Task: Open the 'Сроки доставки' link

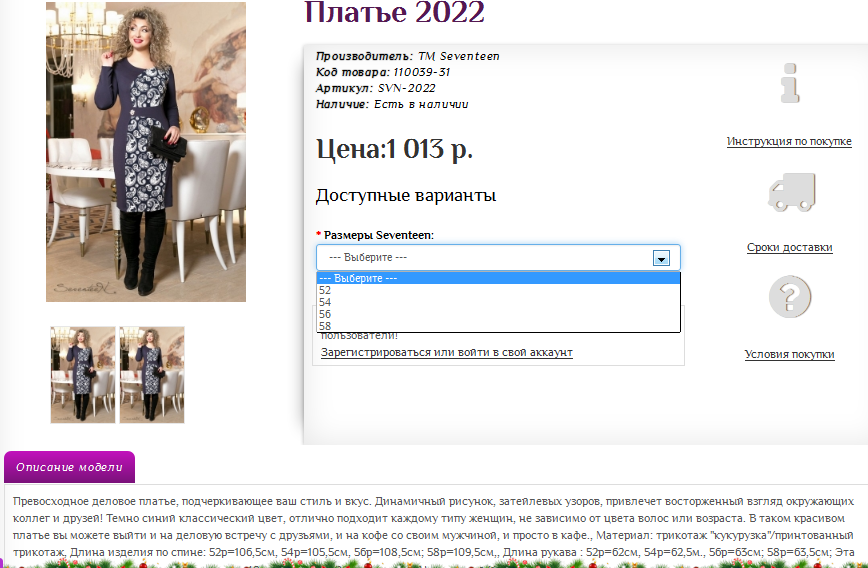Action: pos(789,247)
